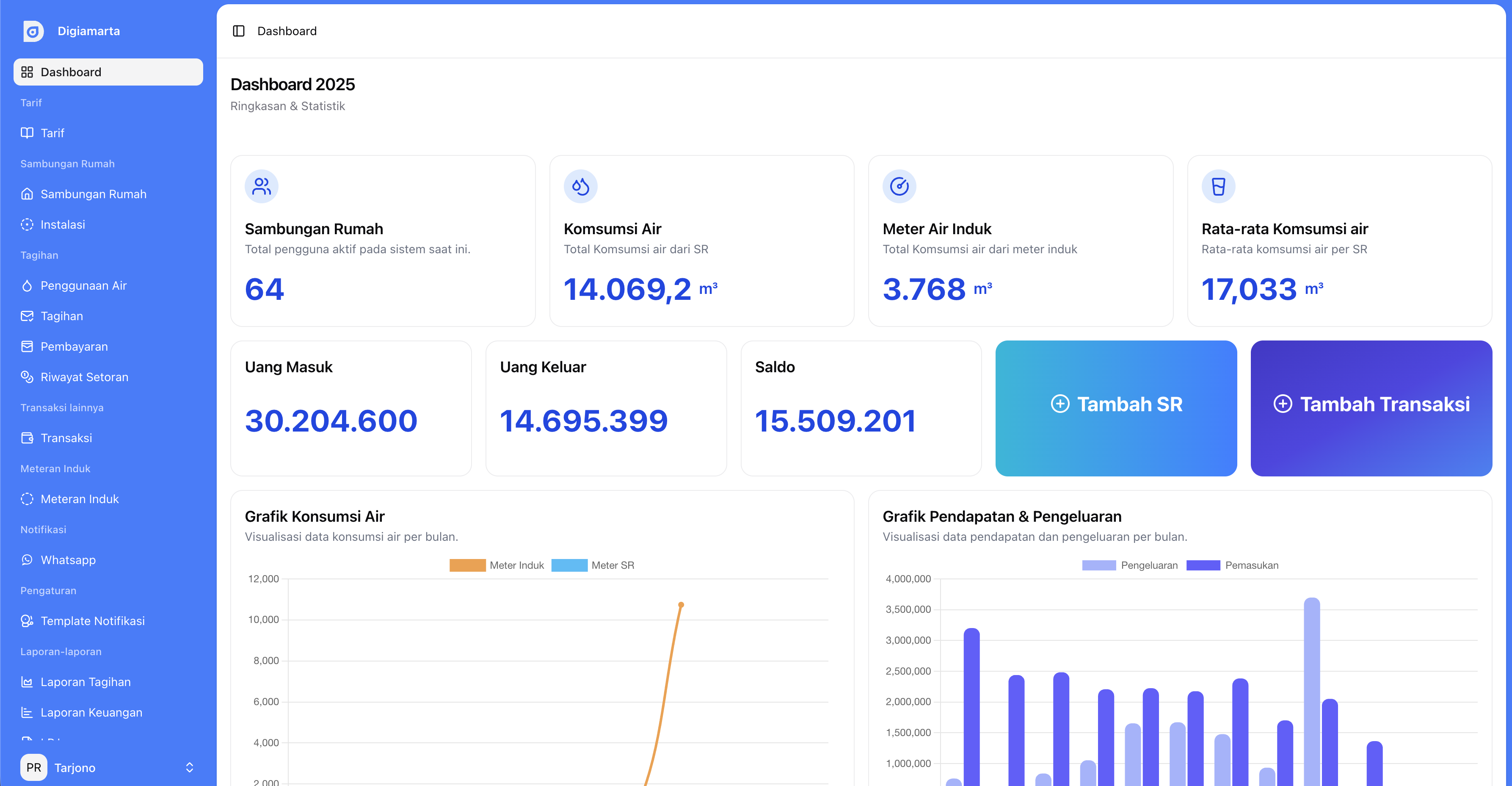Toggle the sidebar panel icon

(x=238, y=31)
